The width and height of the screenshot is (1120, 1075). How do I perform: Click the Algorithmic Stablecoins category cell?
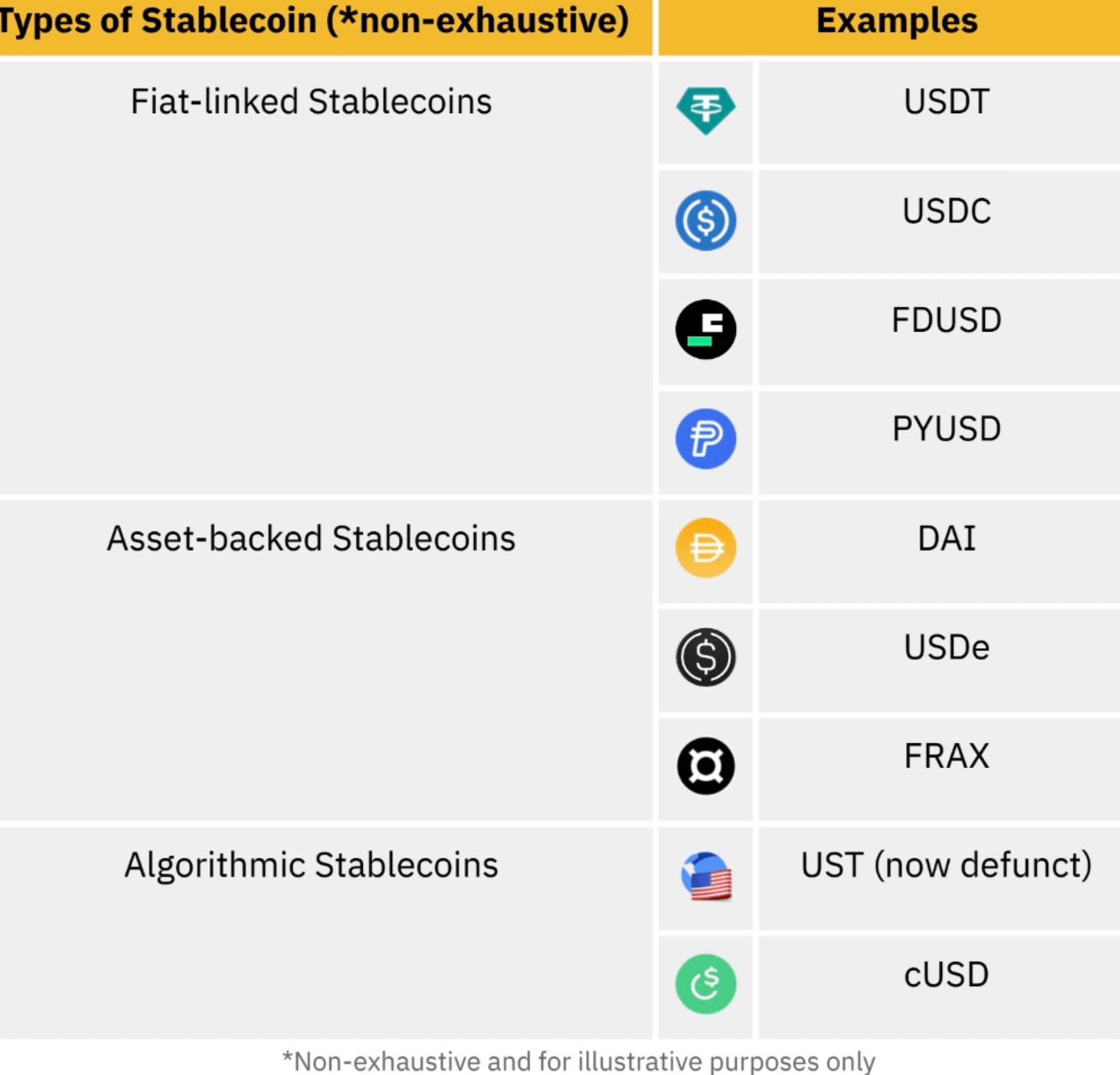tap(311, 865)
